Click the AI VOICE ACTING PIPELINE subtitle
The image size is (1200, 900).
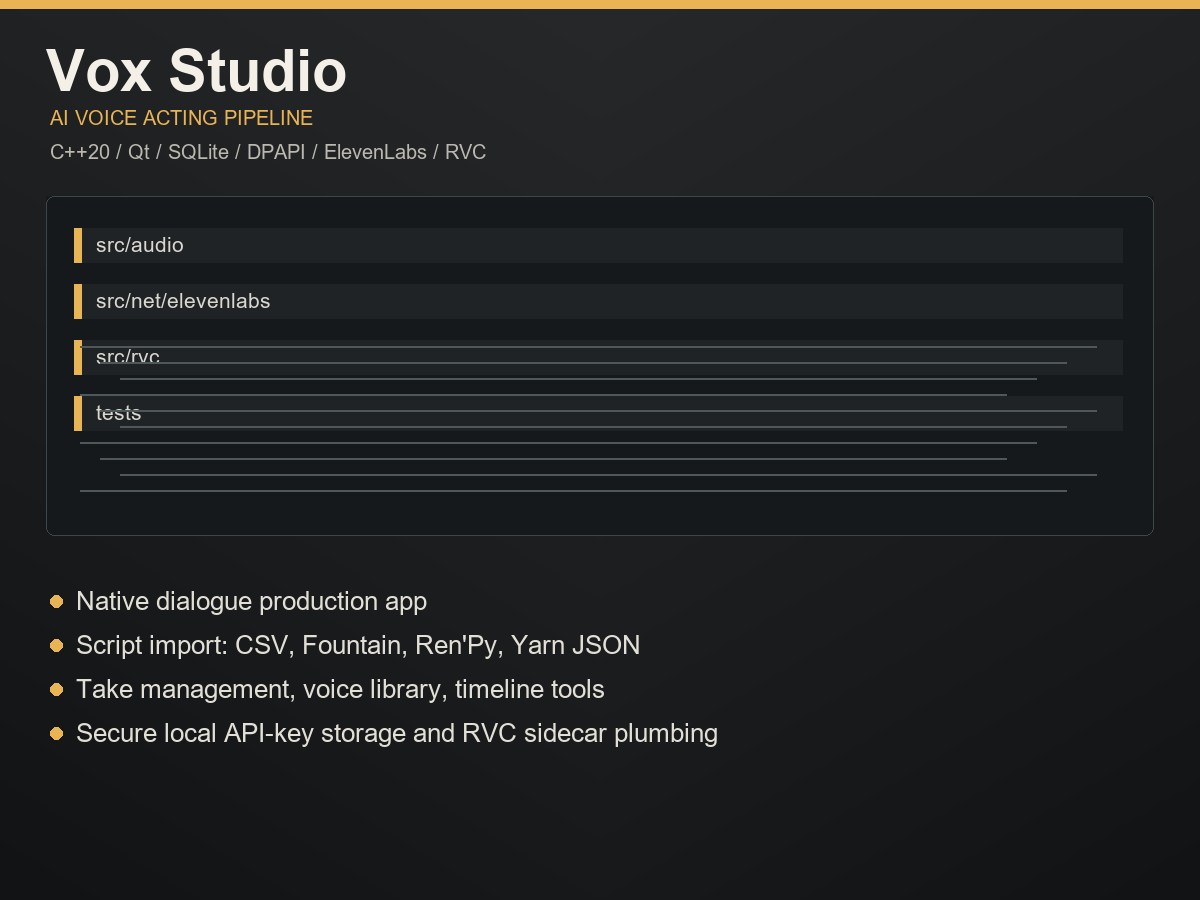(181, 118)
